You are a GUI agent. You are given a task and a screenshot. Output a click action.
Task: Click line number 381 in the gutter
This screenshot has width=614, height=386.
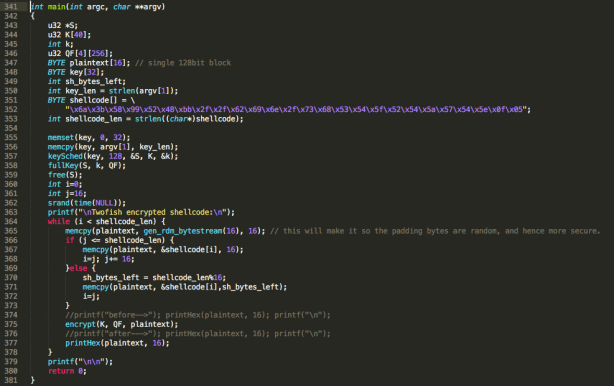click(x=11, y=380)
